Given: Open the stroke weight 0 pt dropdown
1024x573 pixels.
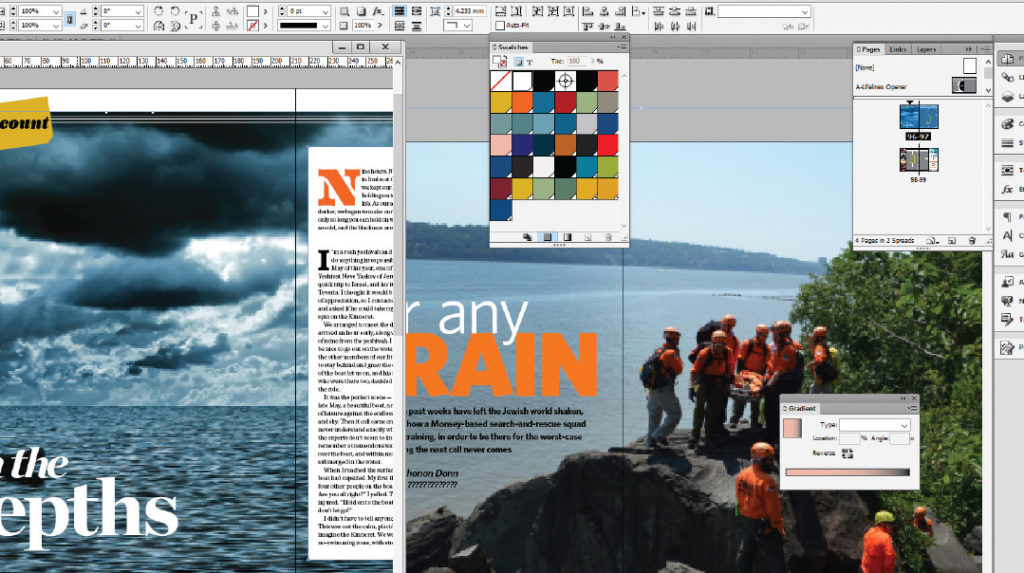Looking at the screenshot, I should pyautogui.click(x=325, y=11).
